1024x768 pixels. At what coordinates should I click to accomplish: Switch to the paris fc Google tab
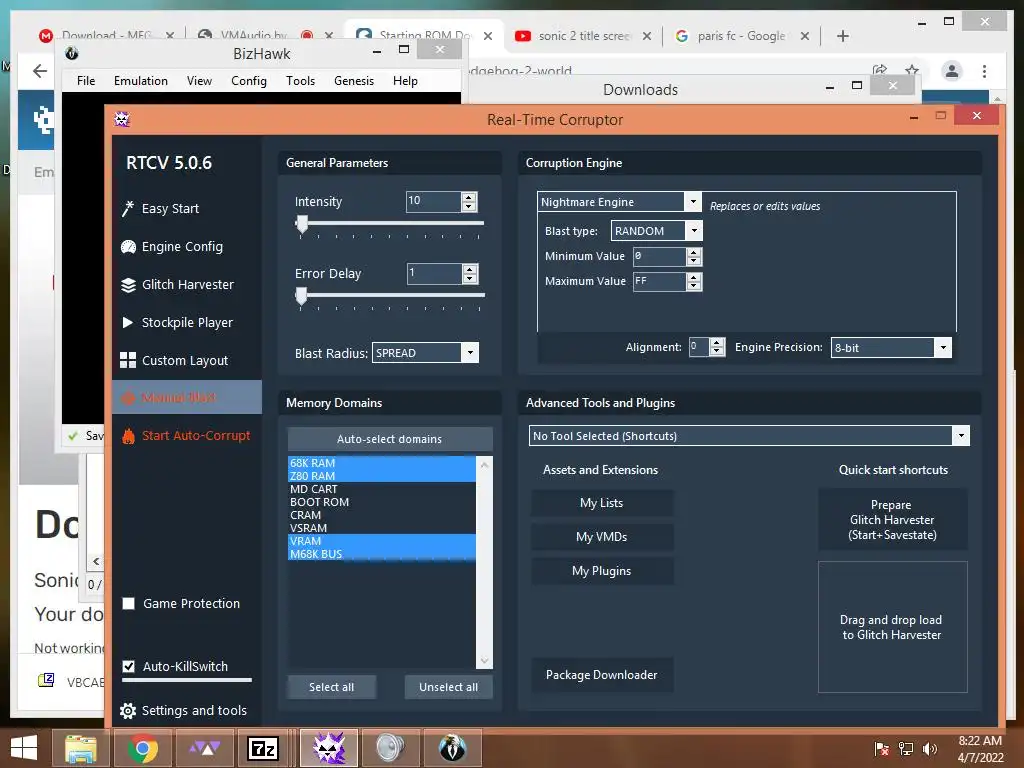741,36
